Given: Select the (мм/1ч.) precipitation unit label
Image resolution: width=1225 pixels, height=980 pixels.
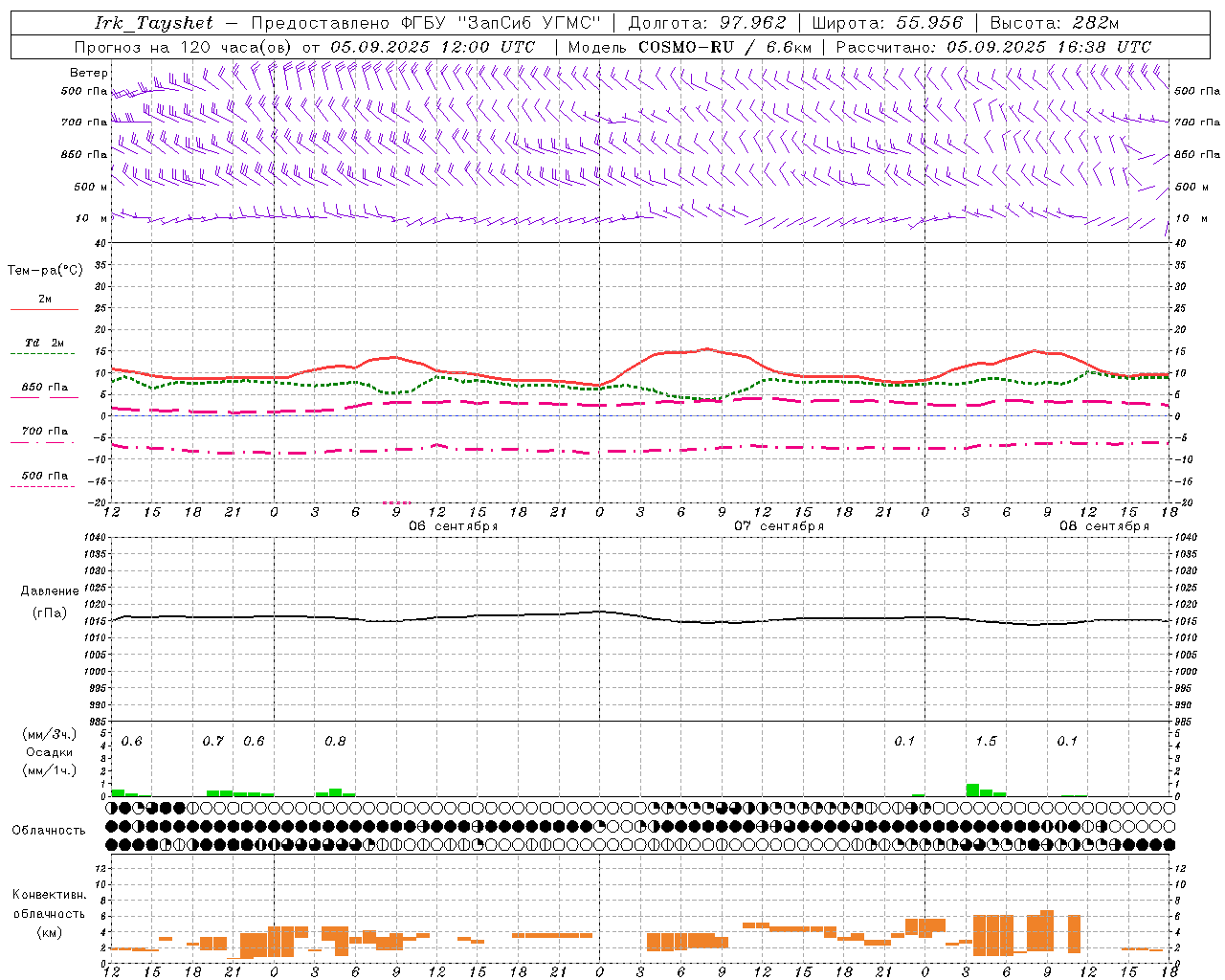Looking at the screenshot, I should pos(50,770).
